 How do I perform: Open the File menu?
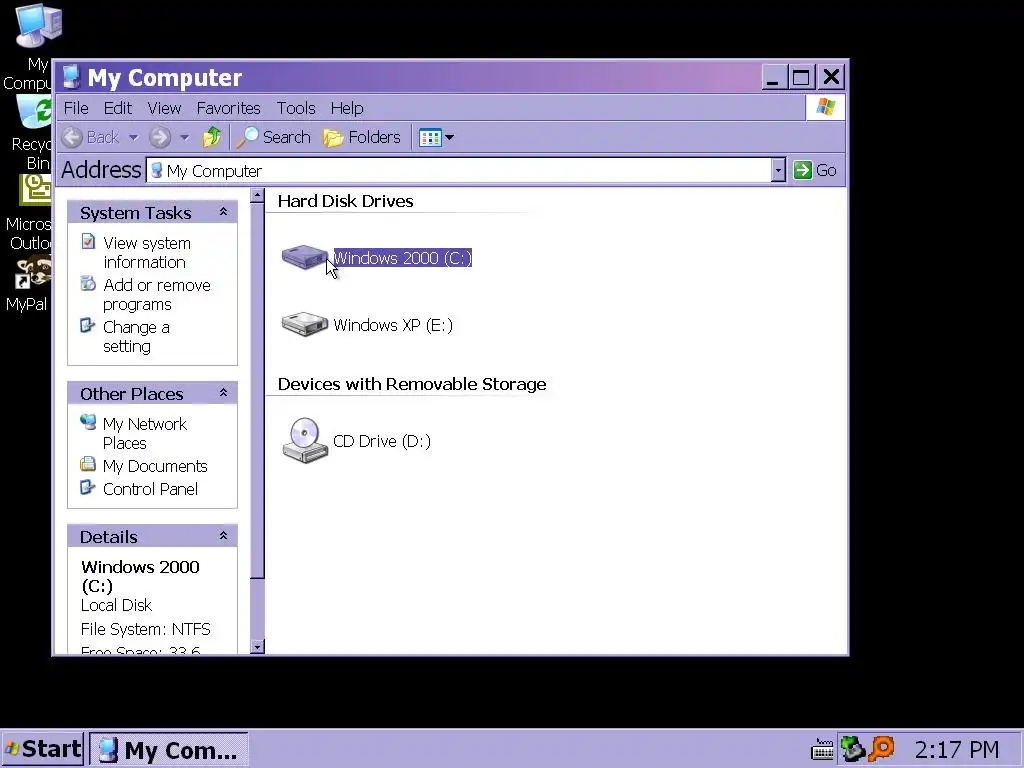coord(76,108)
